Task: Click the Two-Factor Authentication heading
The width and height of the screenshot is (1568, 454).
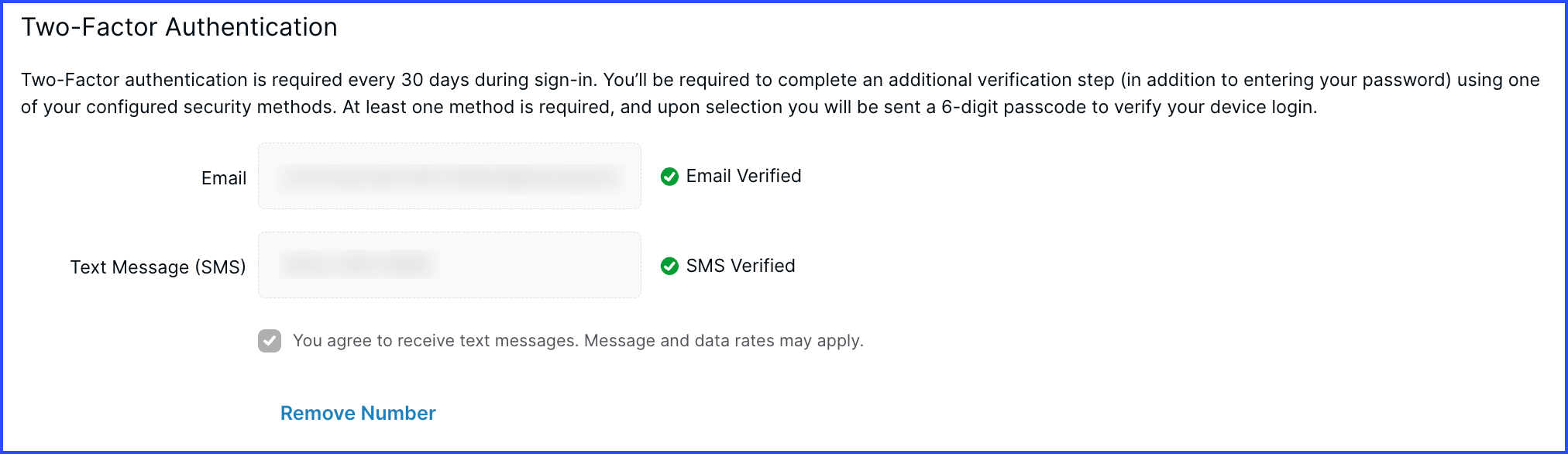Action: (x=179, y=27)
